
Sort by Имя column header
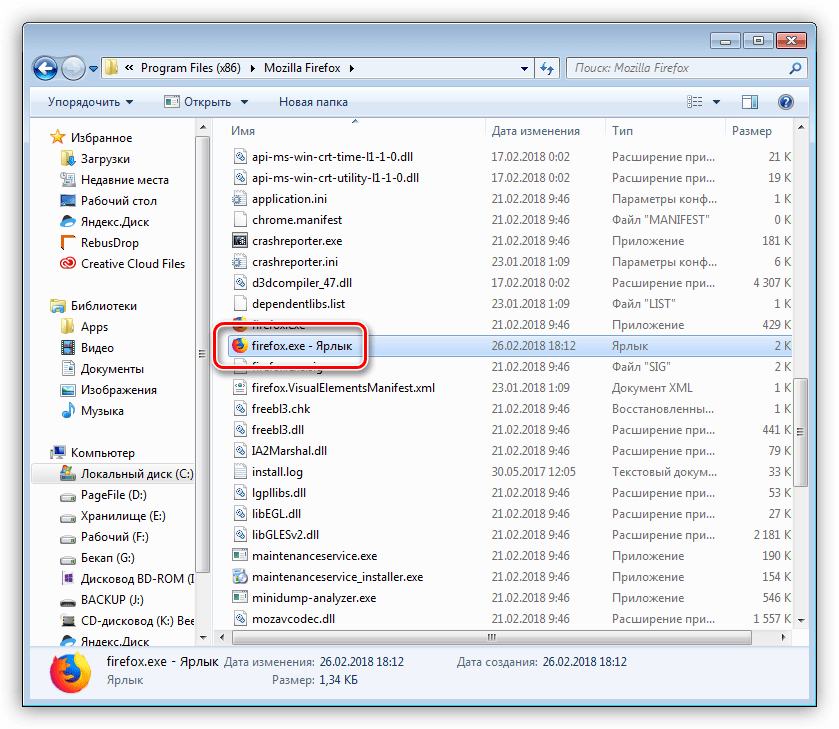[x=242, y=131]
